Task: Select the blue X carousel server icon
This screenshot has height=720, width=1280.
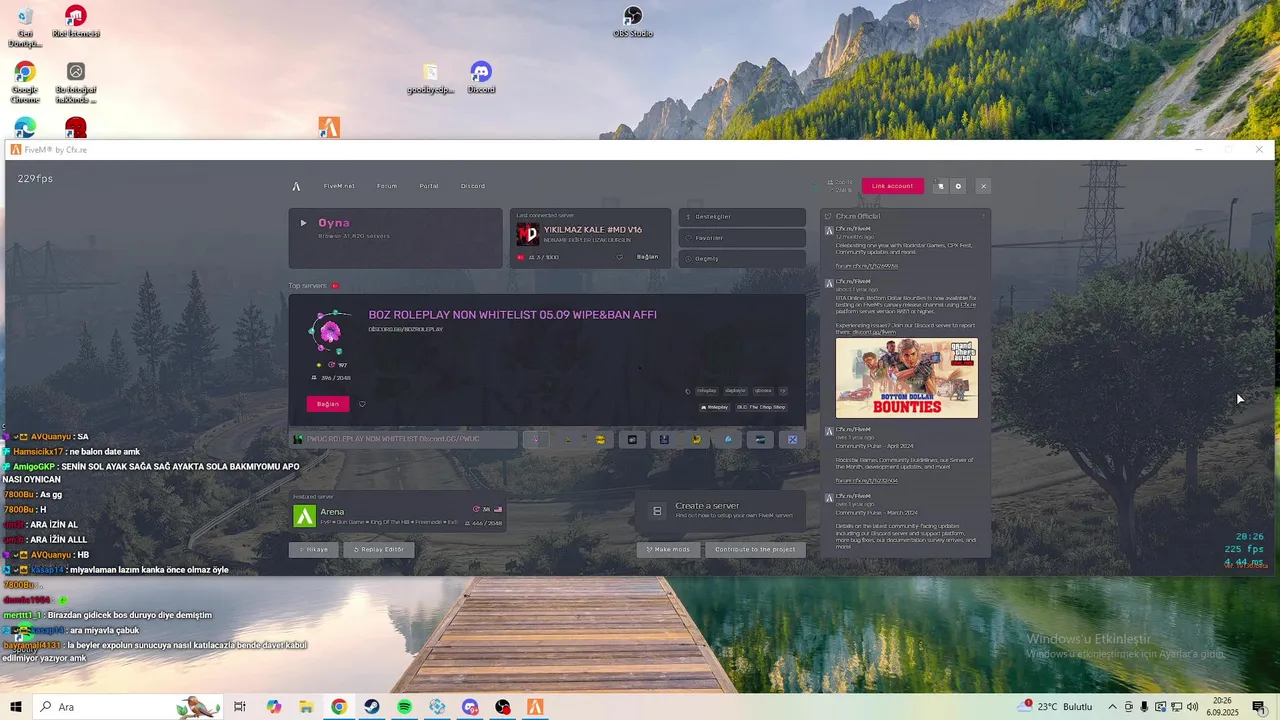Action: click(792, 439)
